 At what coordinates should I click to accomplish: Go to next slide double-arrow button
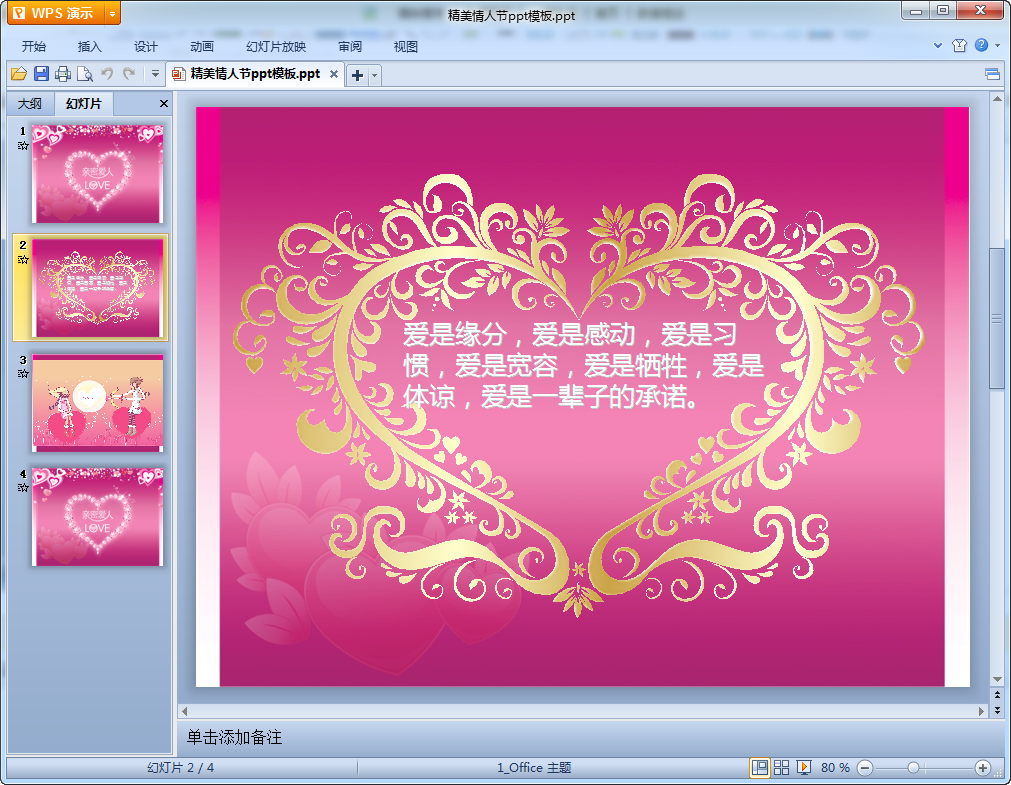pos(997,710)
